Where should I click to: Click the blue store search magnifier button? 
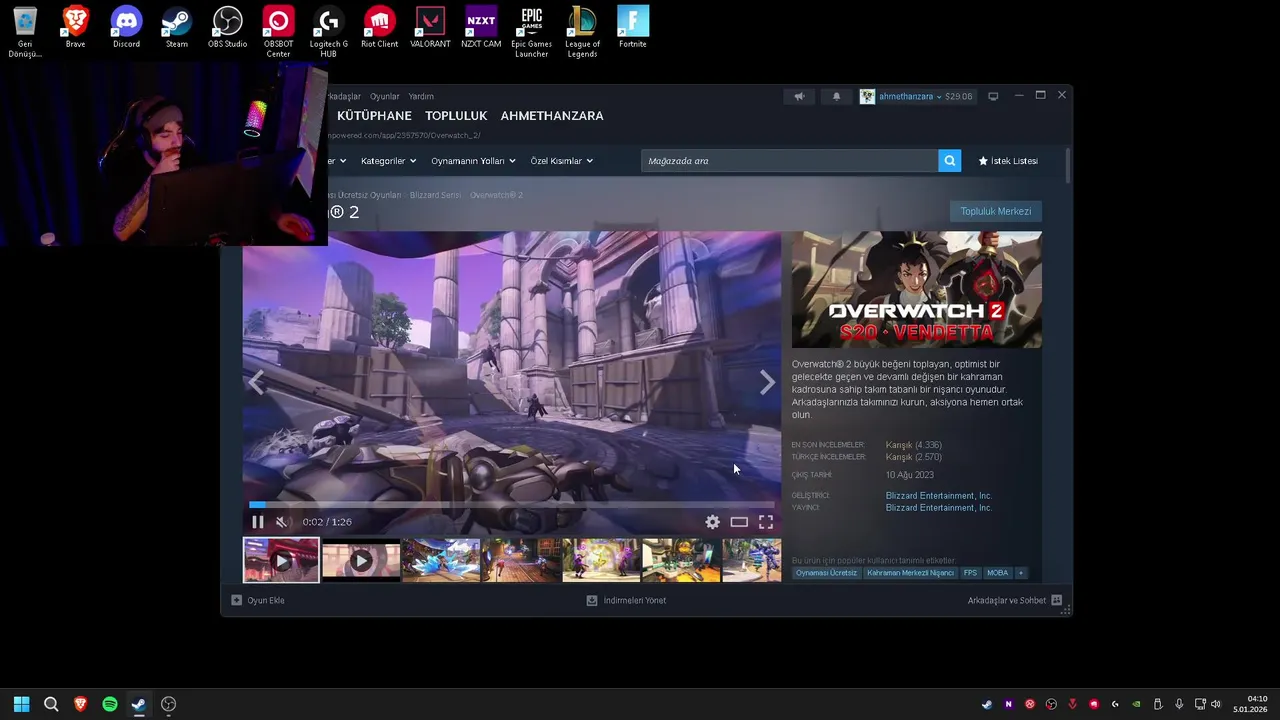[949, 160]
